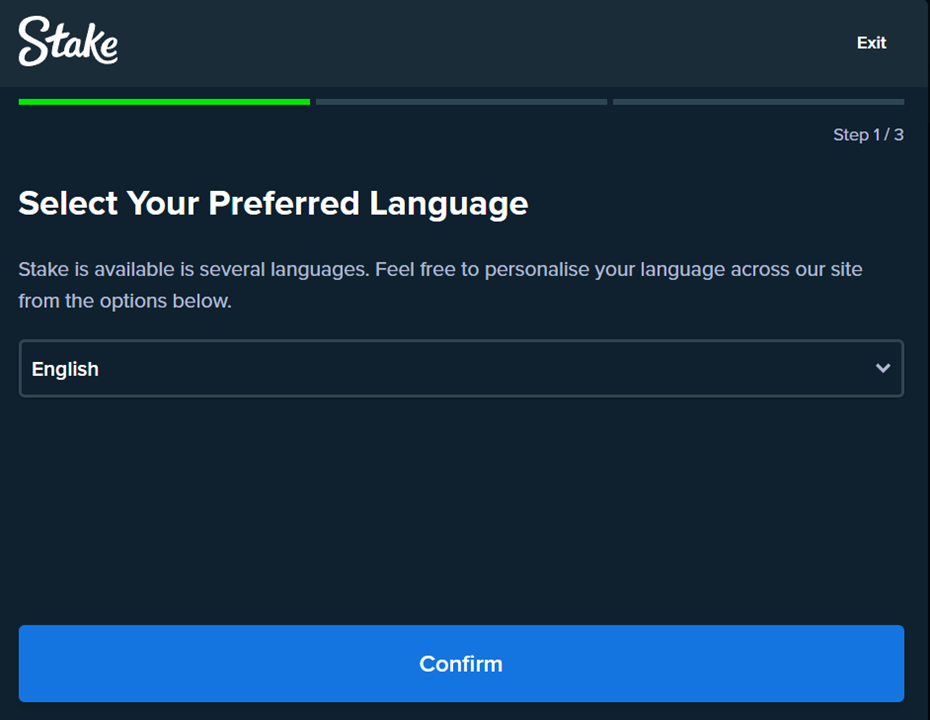Exit the language setup wizard
This screenshot has width=930, height=720.
point(871,43)
